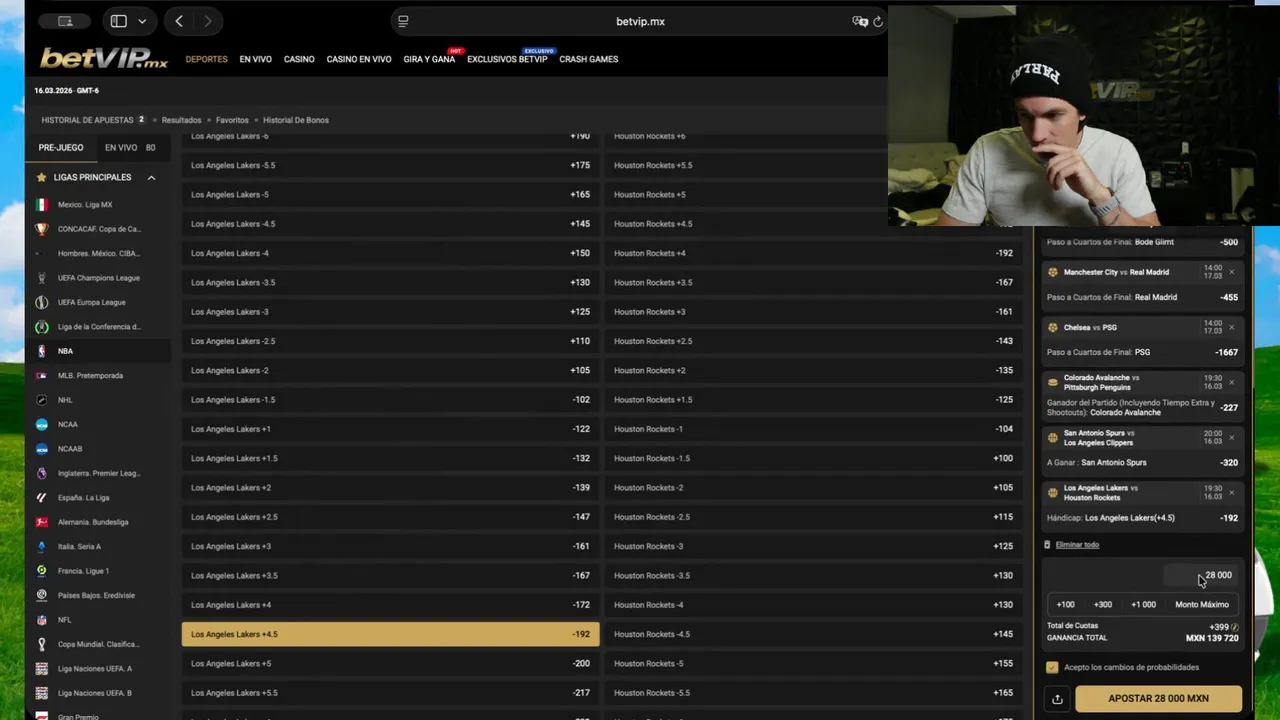Click the UEFA Champions League icon
Image resolution: width=1280 pixels, height=720 pixels.
[41, 278]
